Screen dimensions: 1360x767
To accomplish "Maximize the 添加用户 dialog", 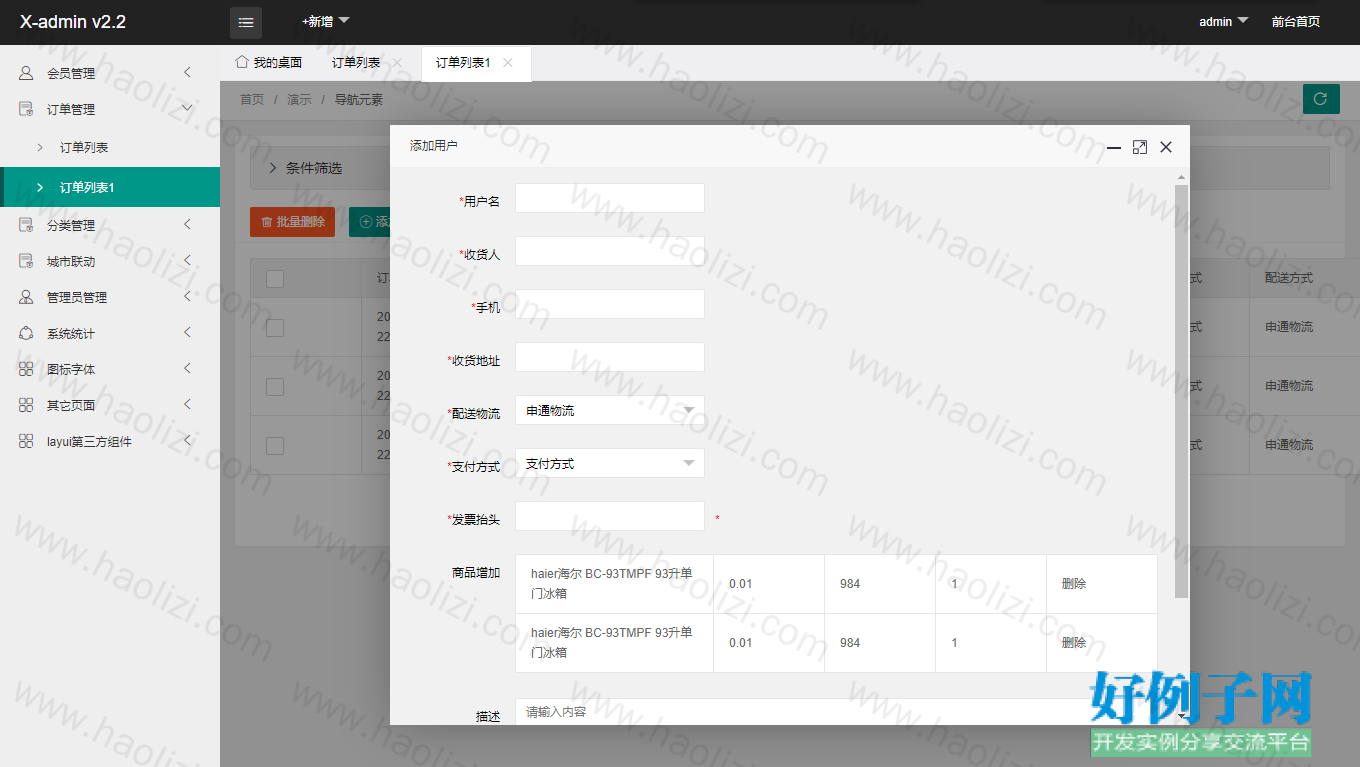I will tap(1140, 147).
